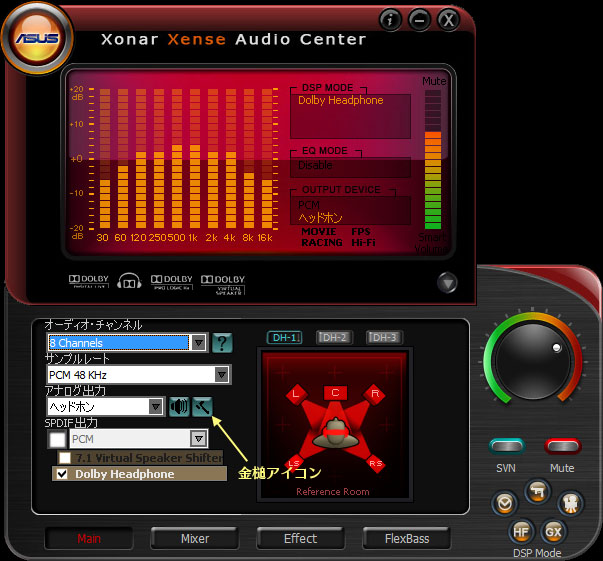Image resolution: width=603 pixels, height=561 pixels.
Task: Activate the music disc DSP mode
Action: coord(505,504)
